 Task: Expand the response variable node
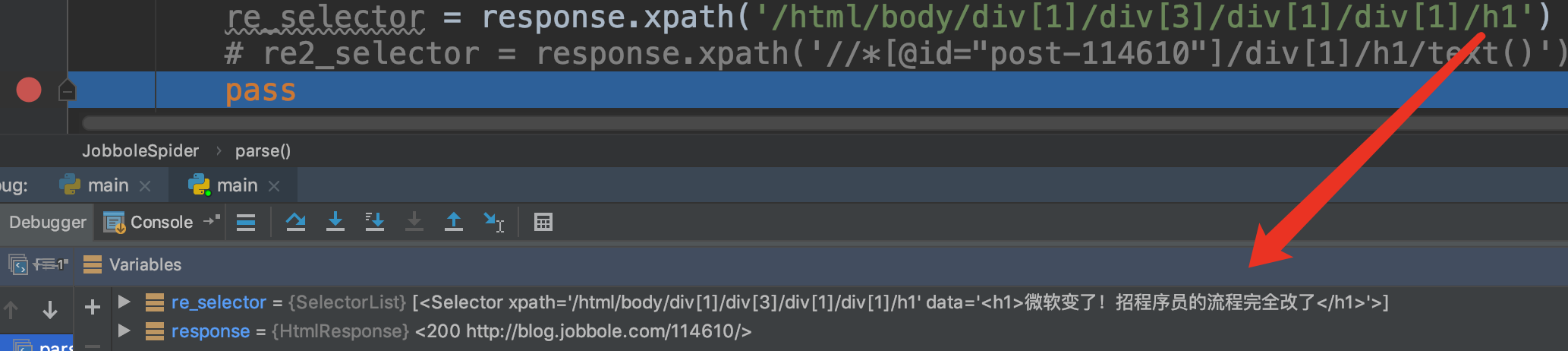[124, 330]
